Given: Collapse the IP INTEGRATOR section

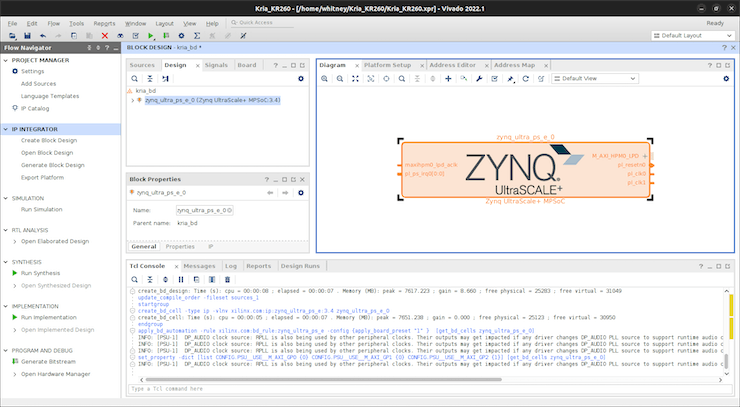Looking at the screenshot, I should (6, 129).
